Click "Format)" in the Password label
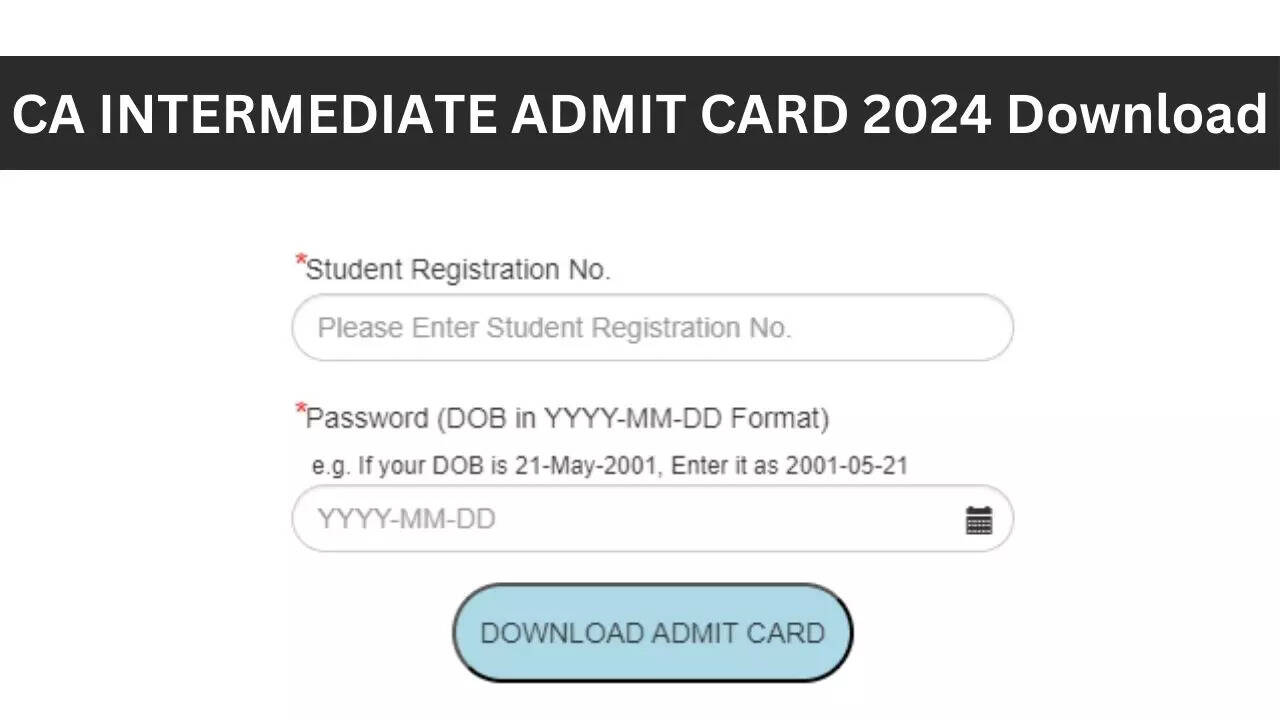 click(x=780, y=418)
